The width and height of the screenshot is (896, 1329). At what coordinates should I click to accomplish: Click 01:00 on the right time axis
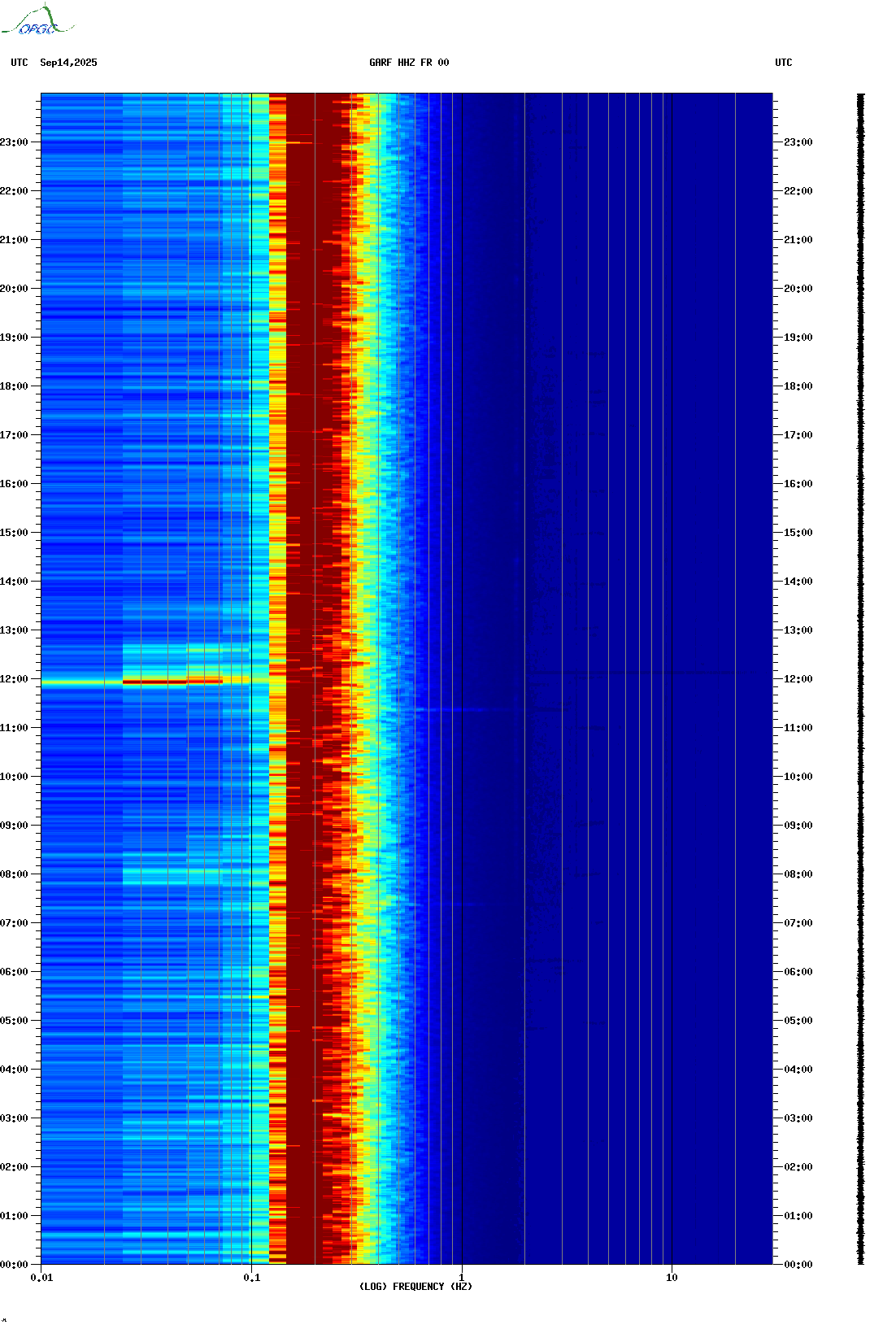(798, 1216)
